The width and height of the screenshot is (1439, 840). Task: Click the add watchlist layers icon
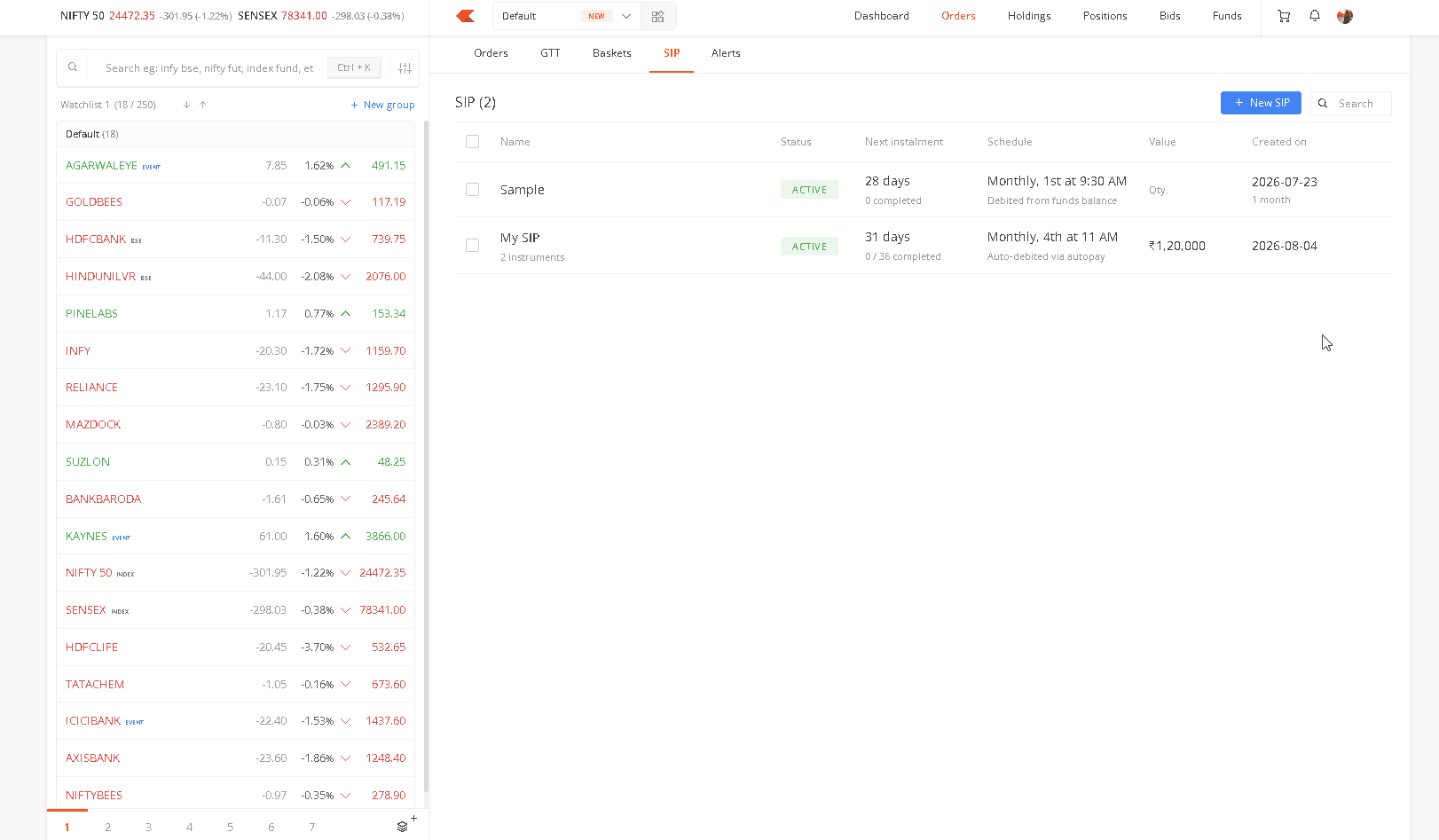tap(404, 826)
